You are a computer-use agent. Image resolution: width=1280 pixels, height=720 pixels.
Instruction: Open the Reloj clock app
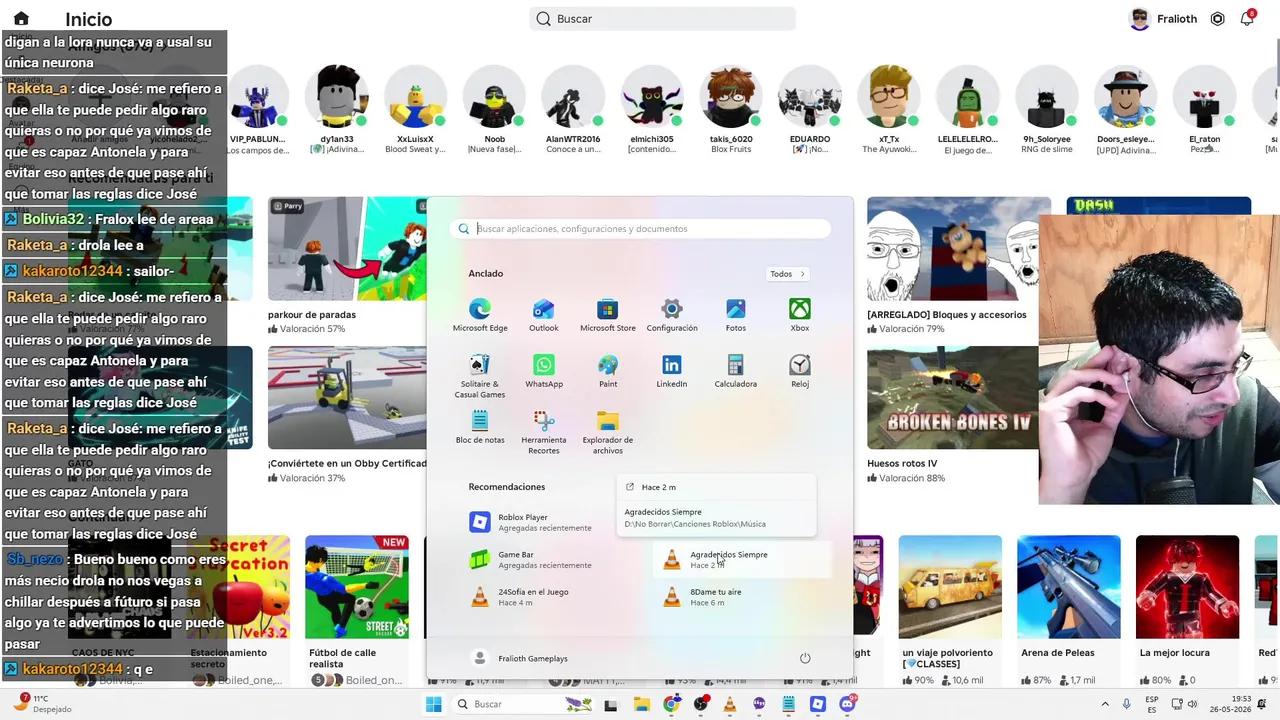(800, 370)
